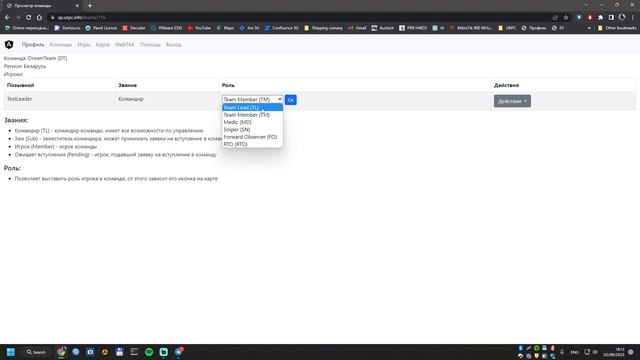Open the browser home page icon
The image size is (640, 360).
tap(39, 18)
